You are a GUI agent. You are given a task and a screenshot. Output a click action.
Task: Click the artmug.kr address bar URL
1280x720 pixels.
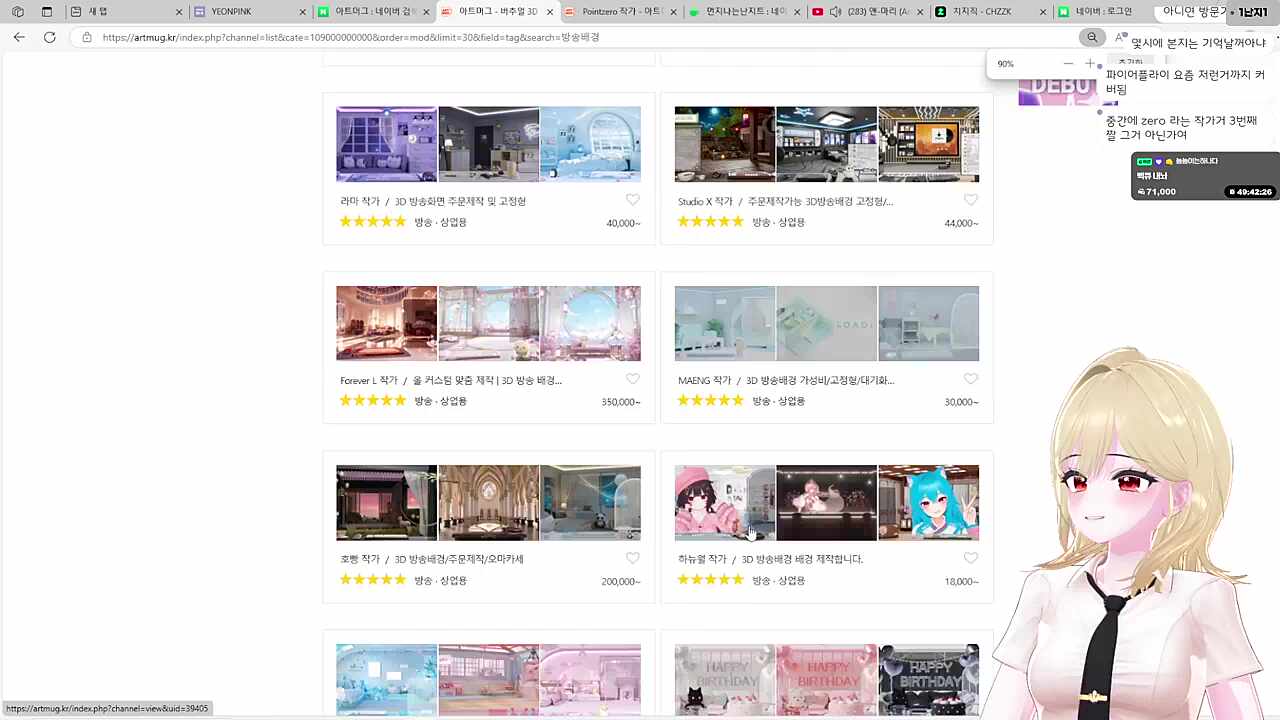coord(351,37)
